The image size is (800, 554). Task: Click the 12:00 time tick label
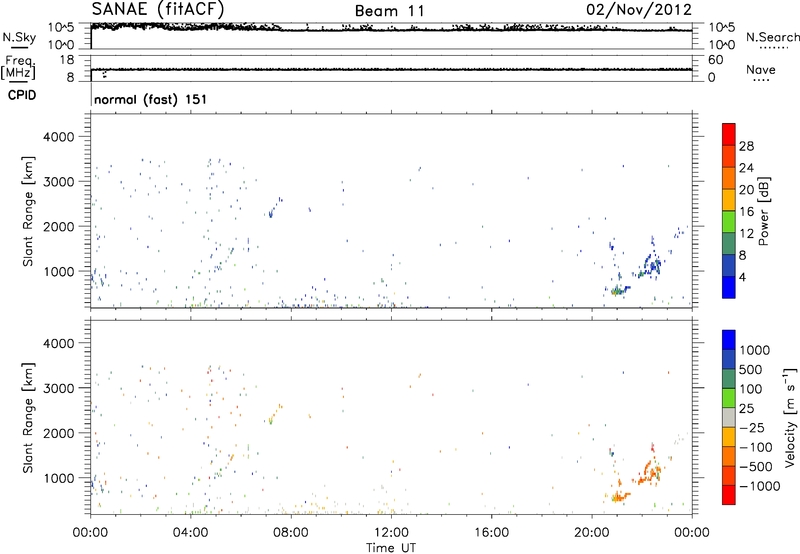pos(391,533)
